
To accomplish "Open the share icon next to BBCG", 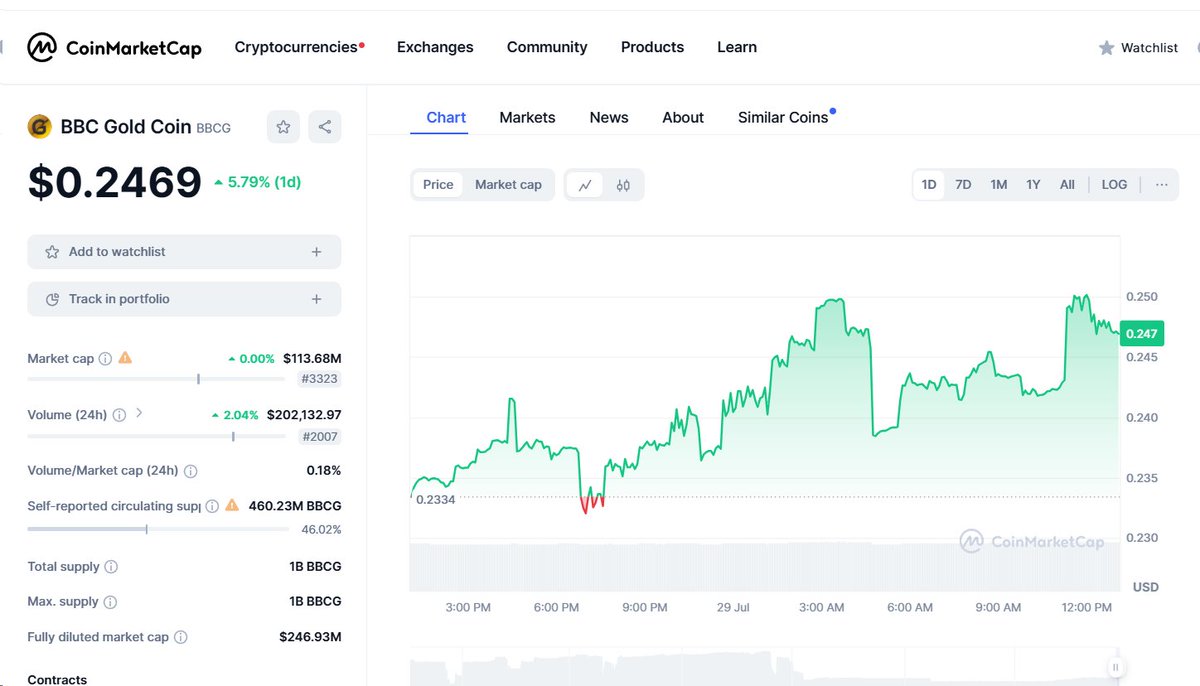I will 325,127.
